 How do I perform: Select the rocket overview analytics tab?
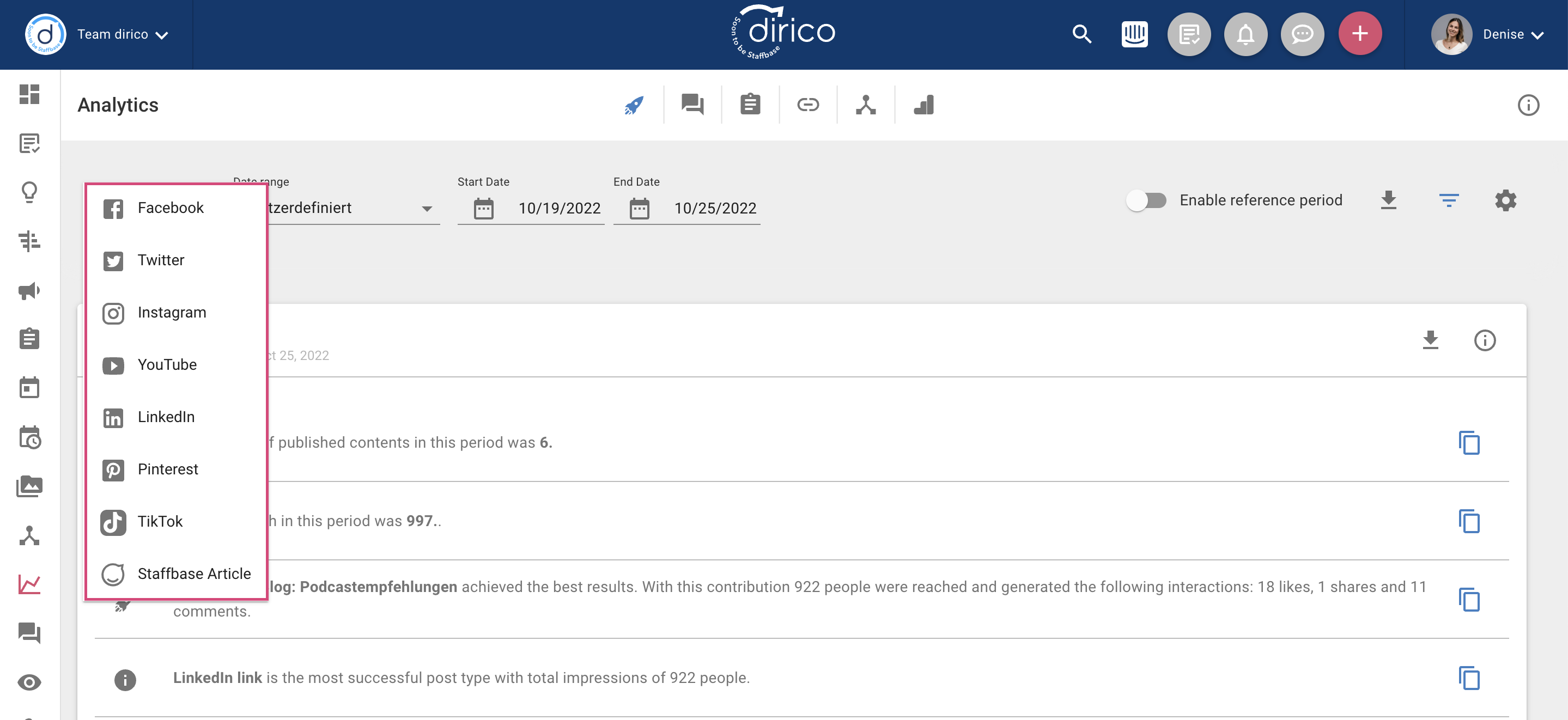(634, 105)
